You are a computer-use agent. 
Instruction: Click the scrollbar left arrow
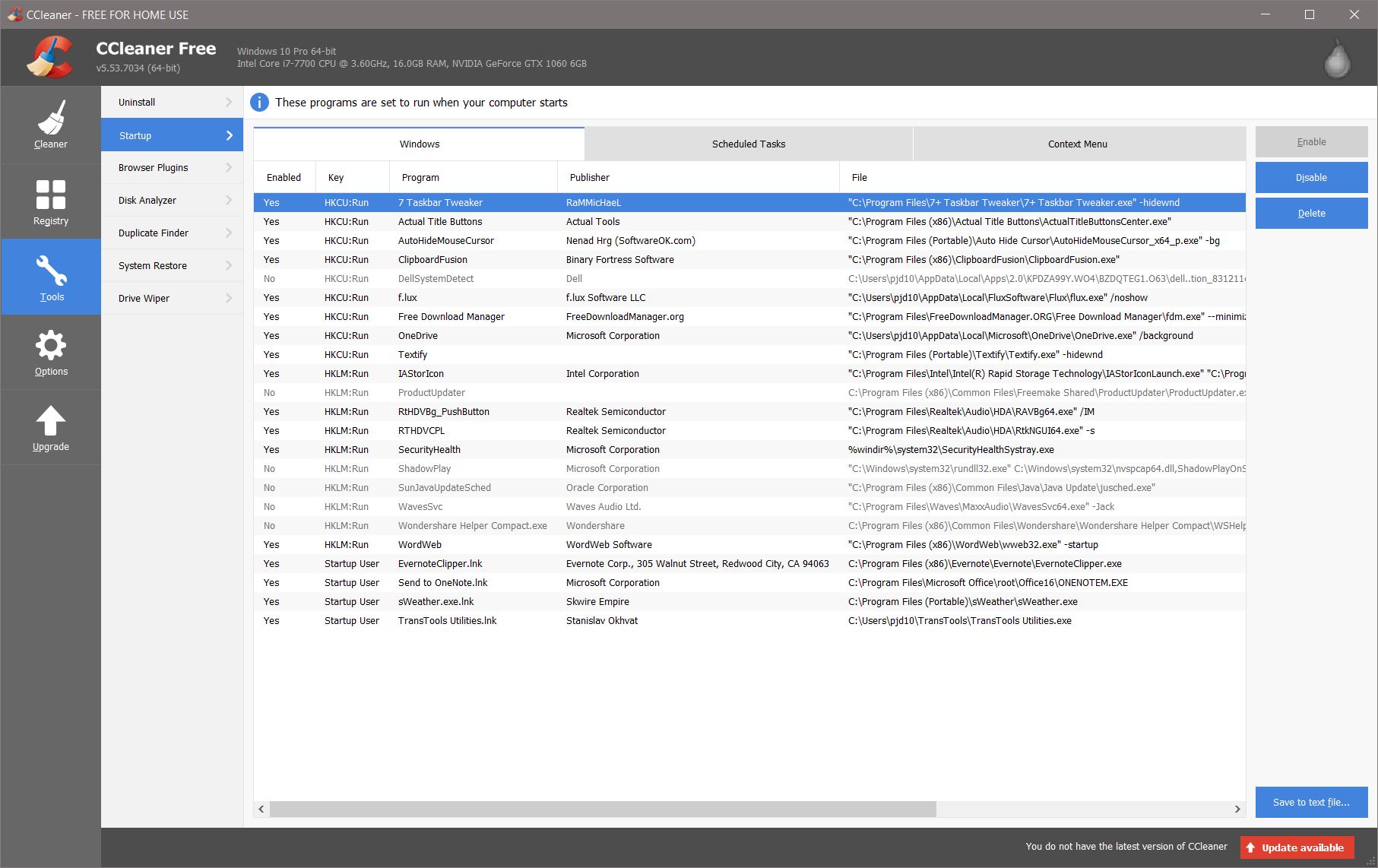click(261, 809)
